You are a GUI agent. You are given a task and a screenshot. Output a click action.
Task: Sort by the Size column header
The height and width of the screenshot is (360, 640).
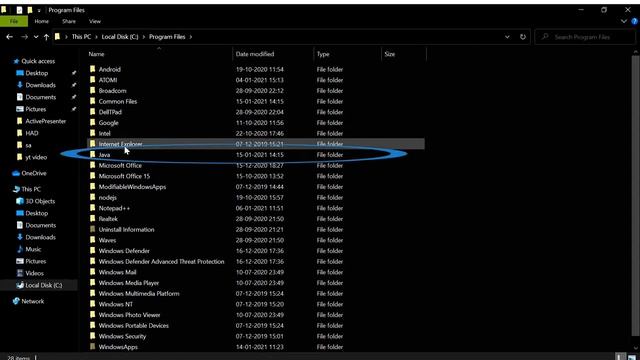tap(389, 54)
